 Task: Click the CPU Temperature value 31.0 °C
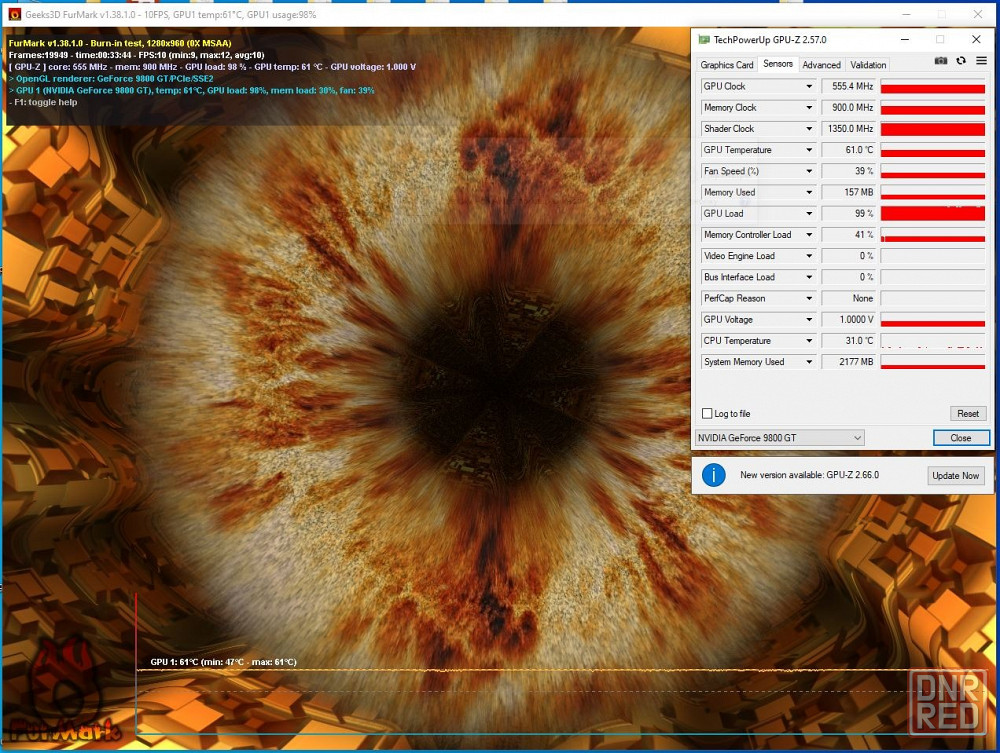(x=849, y=340)
